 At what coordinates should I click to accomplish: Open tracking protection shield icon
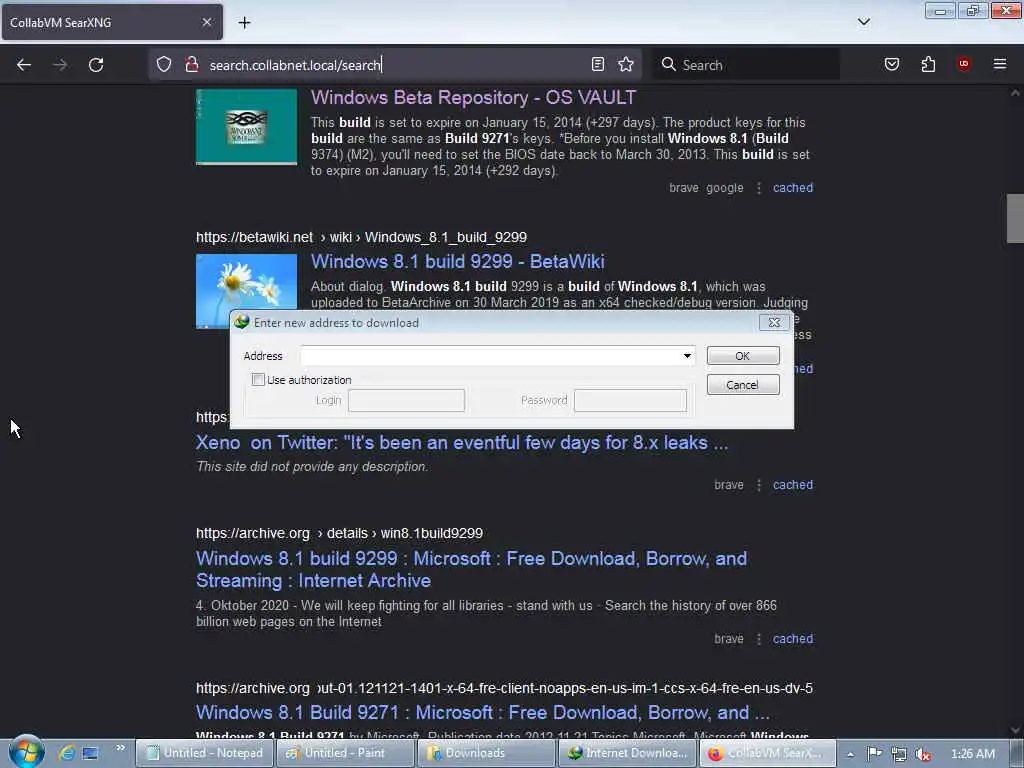coord(164,64)
